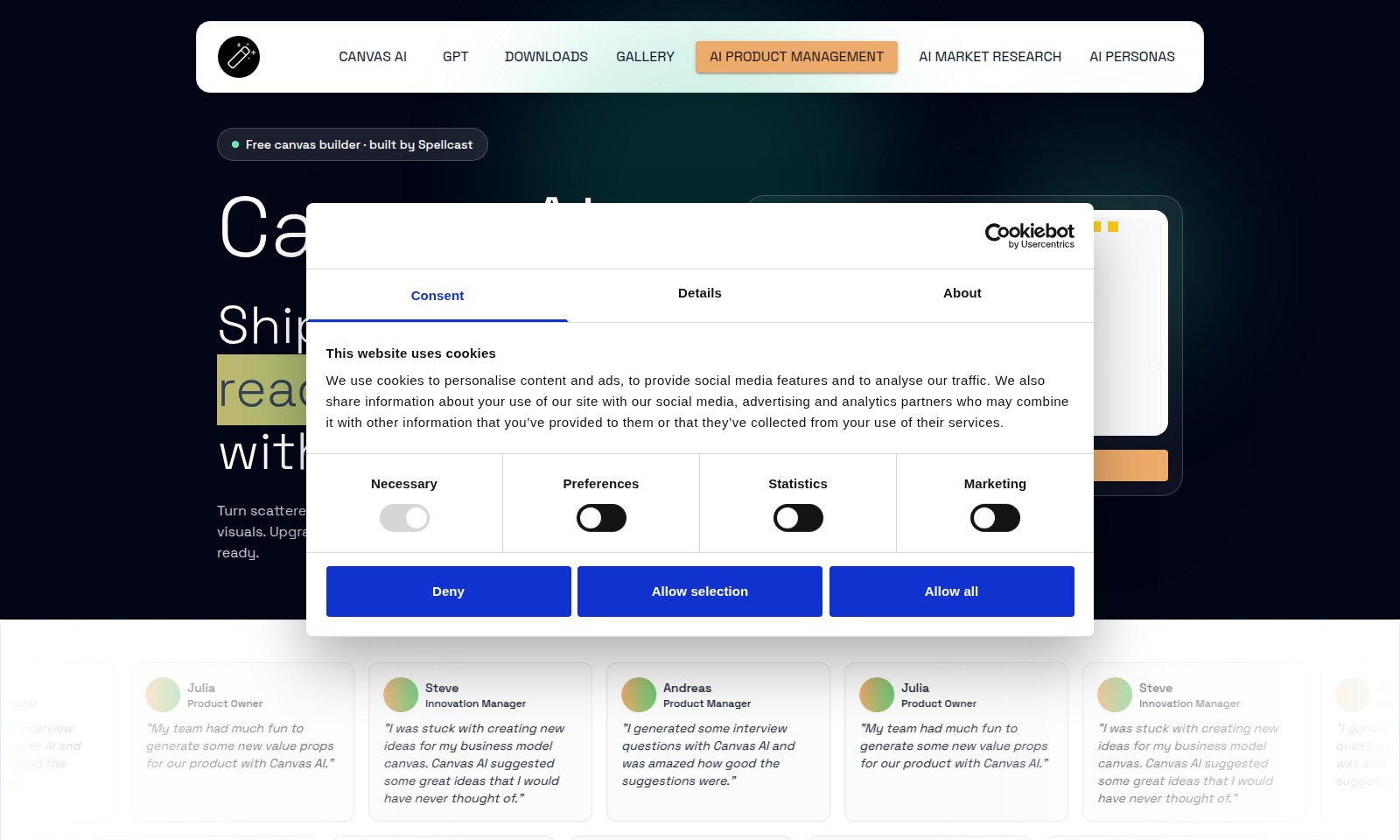
Task: Click Andreas's avatar in the Product Manager testimonial
Action: [639, 695]
